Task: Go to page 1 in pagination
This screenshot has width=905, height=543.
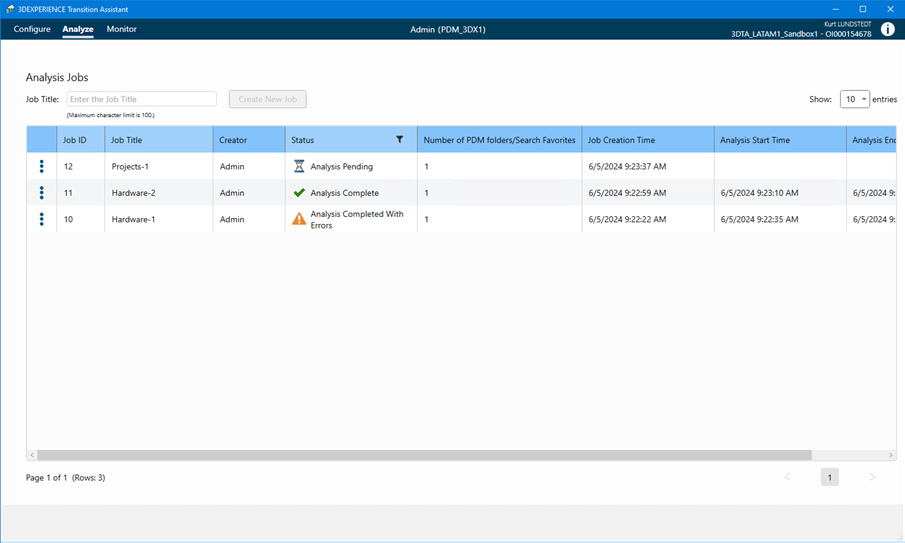Action: coord(829,477)
